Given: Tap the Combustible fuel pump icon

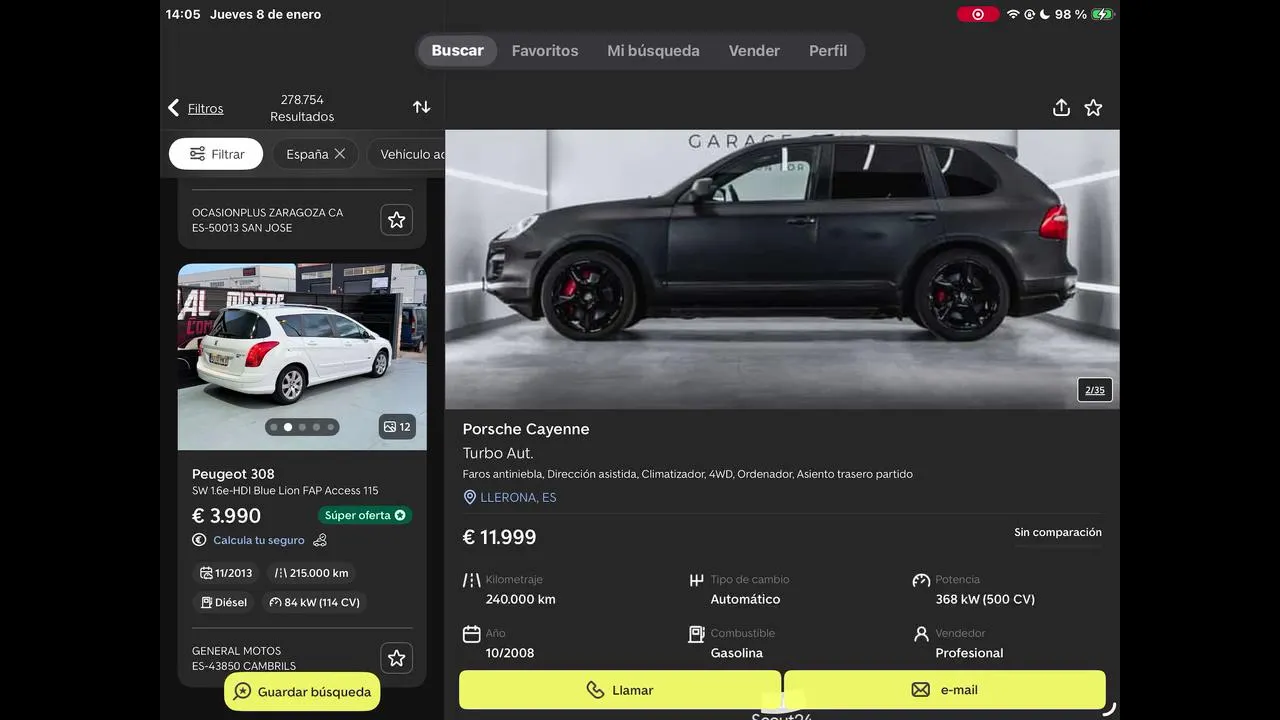Looking at the screenshot, I should (697, 634).
